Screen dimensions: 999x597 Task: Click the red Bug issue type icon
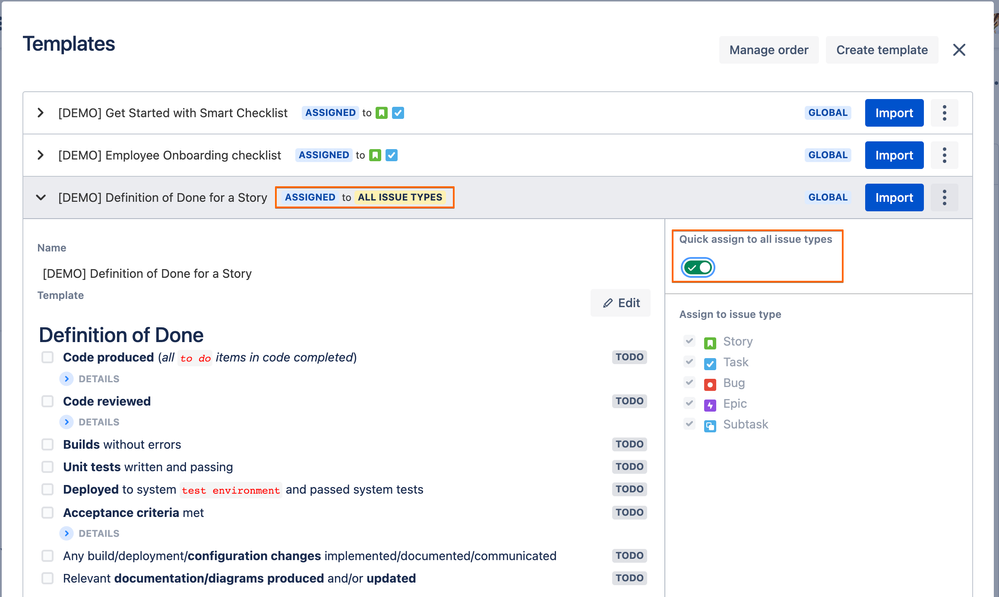710,384
